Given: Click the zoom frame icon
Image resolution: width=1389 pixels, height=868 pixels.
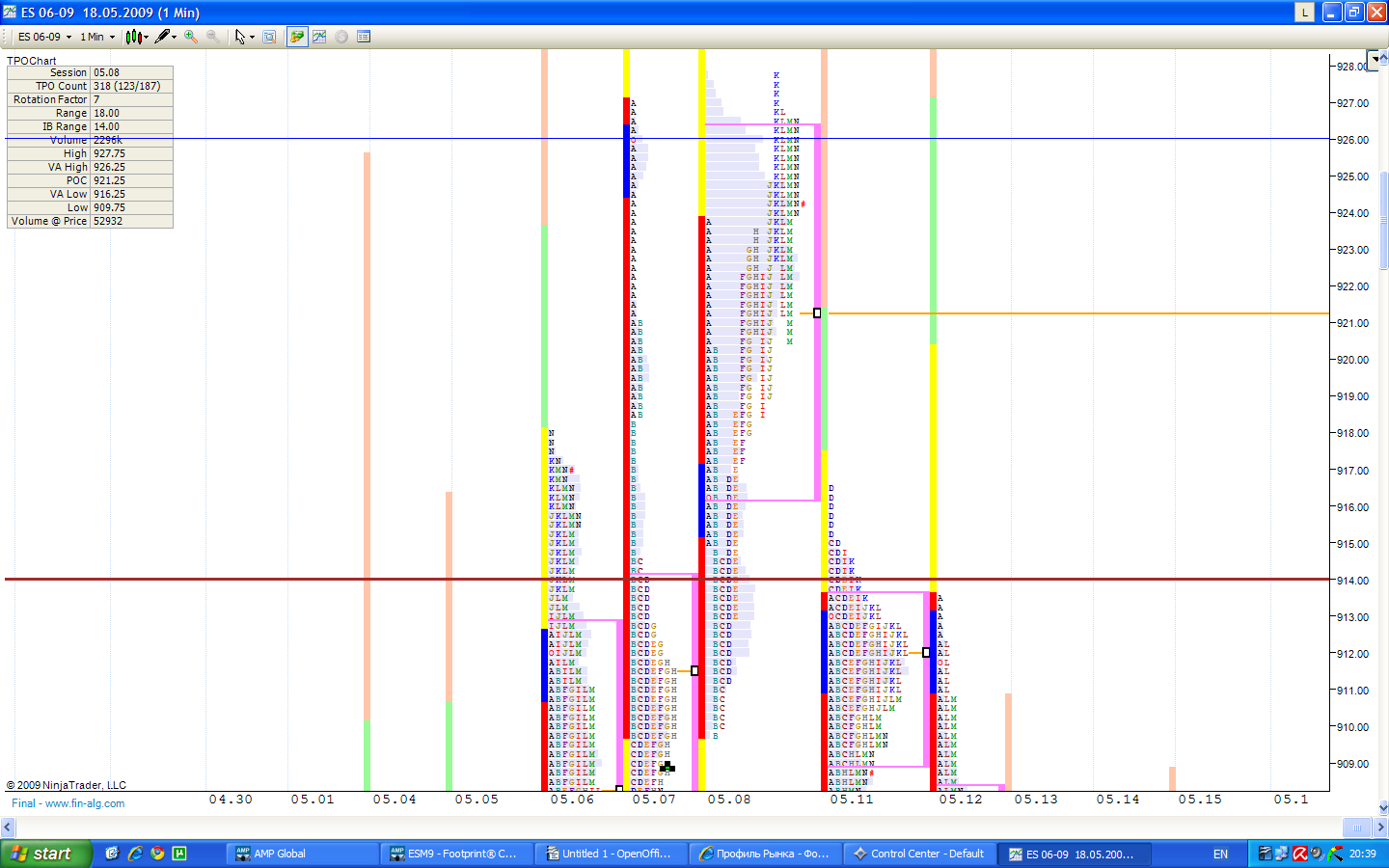Looking at the screenshot, I should click(x=269, y=37).
